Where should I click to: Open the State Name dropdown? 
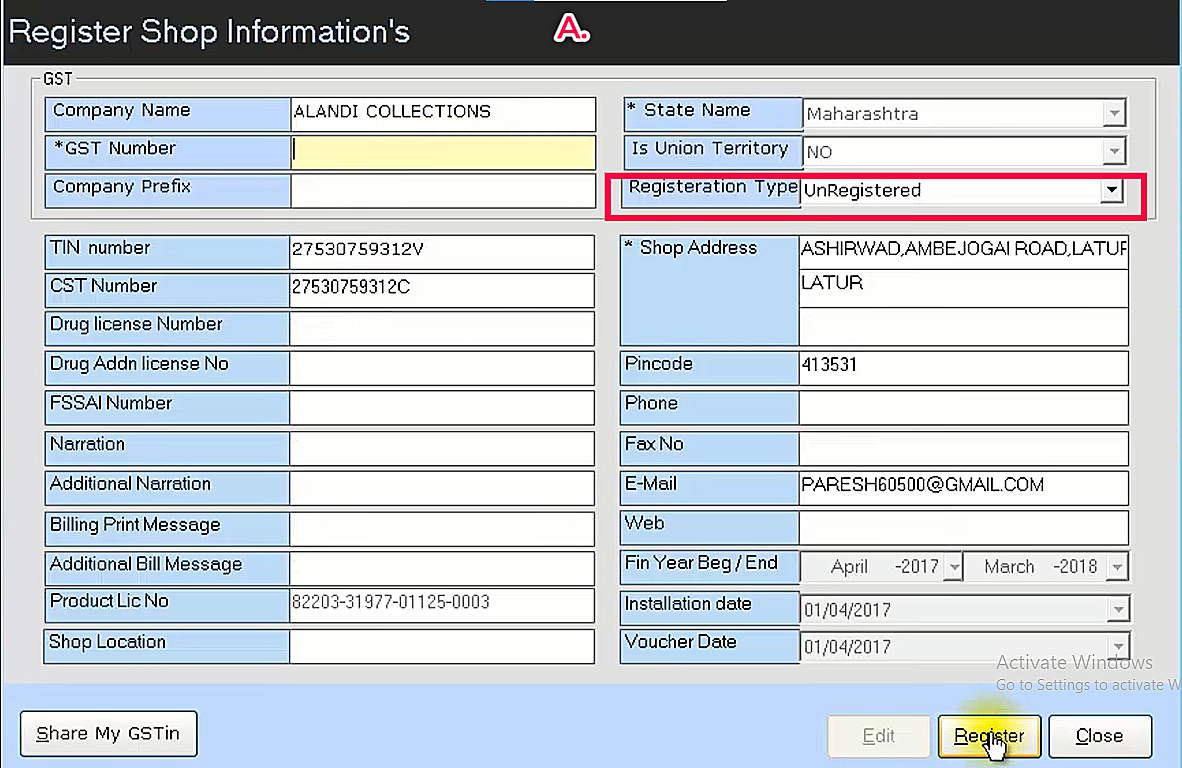(x=1113, y=114)
